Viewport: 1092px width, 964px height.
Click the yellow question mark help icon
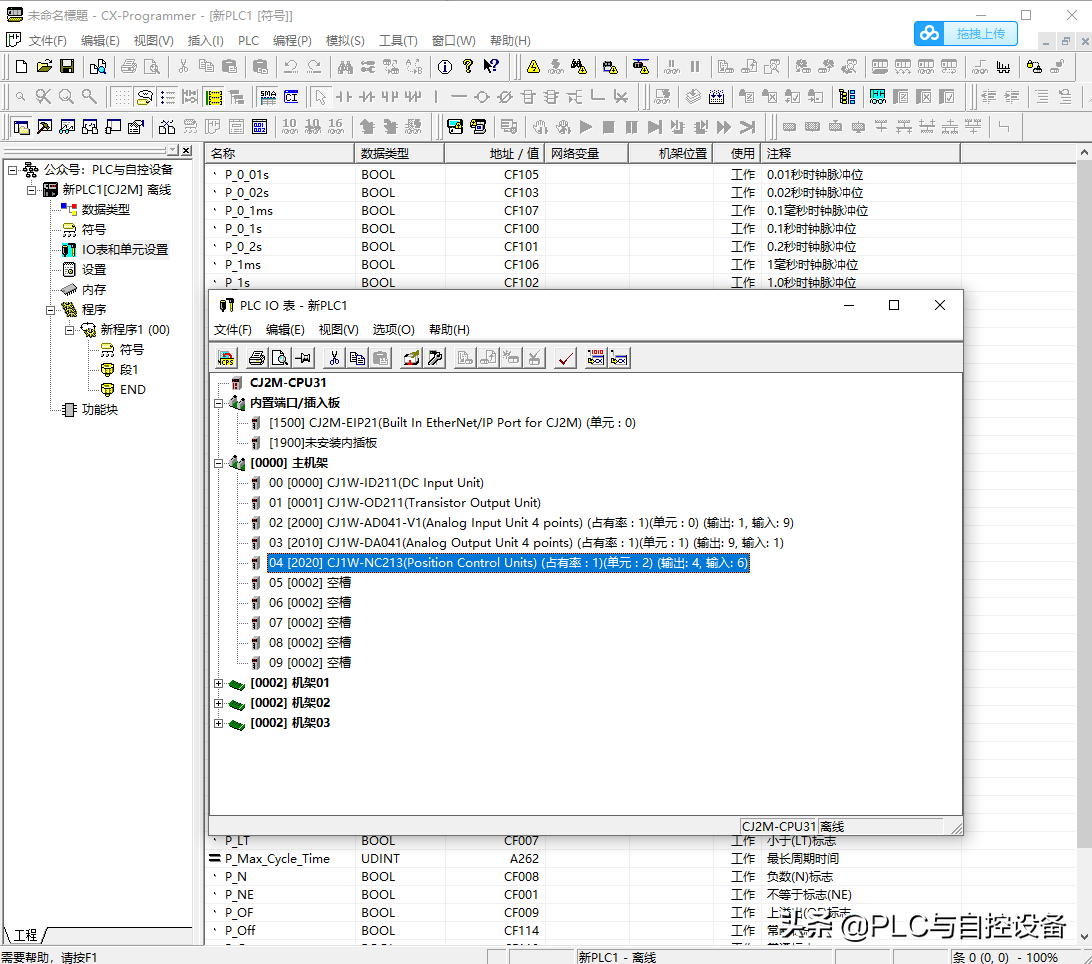pyautogui.click(x=467, y=67)
